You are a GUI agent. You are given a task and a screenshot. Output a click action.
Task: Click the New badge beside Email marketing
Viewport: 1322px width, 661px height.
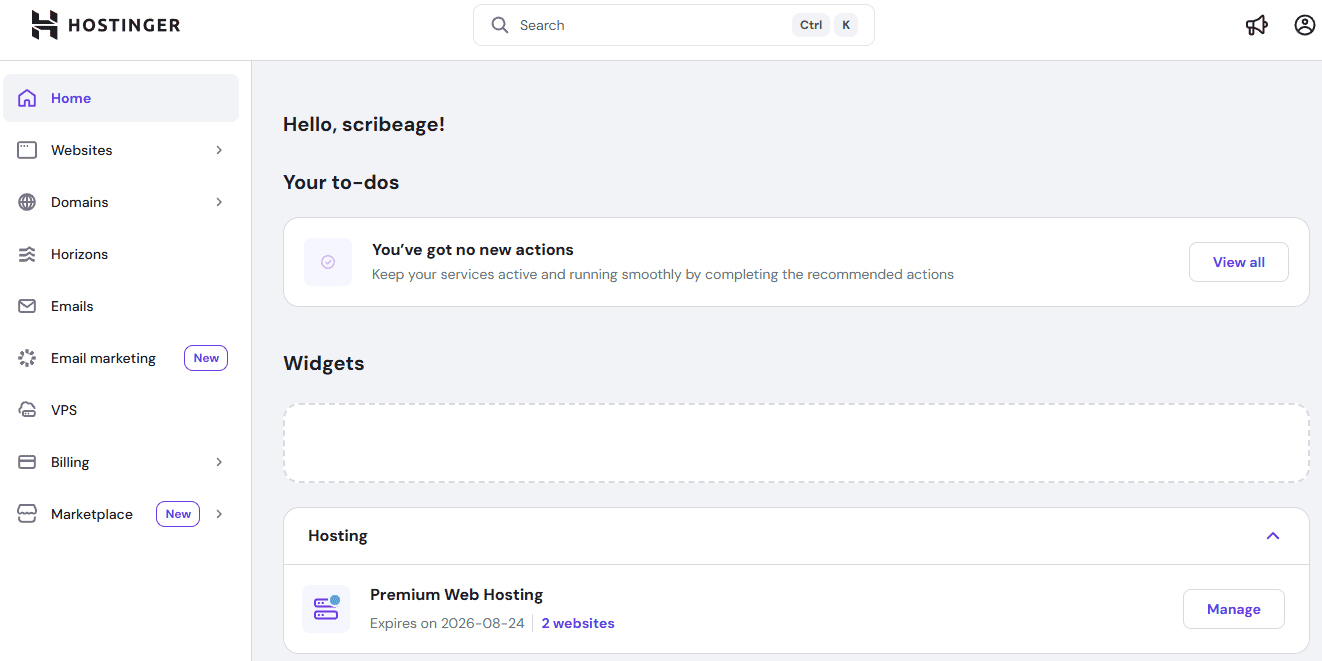(x=206, y=358)
